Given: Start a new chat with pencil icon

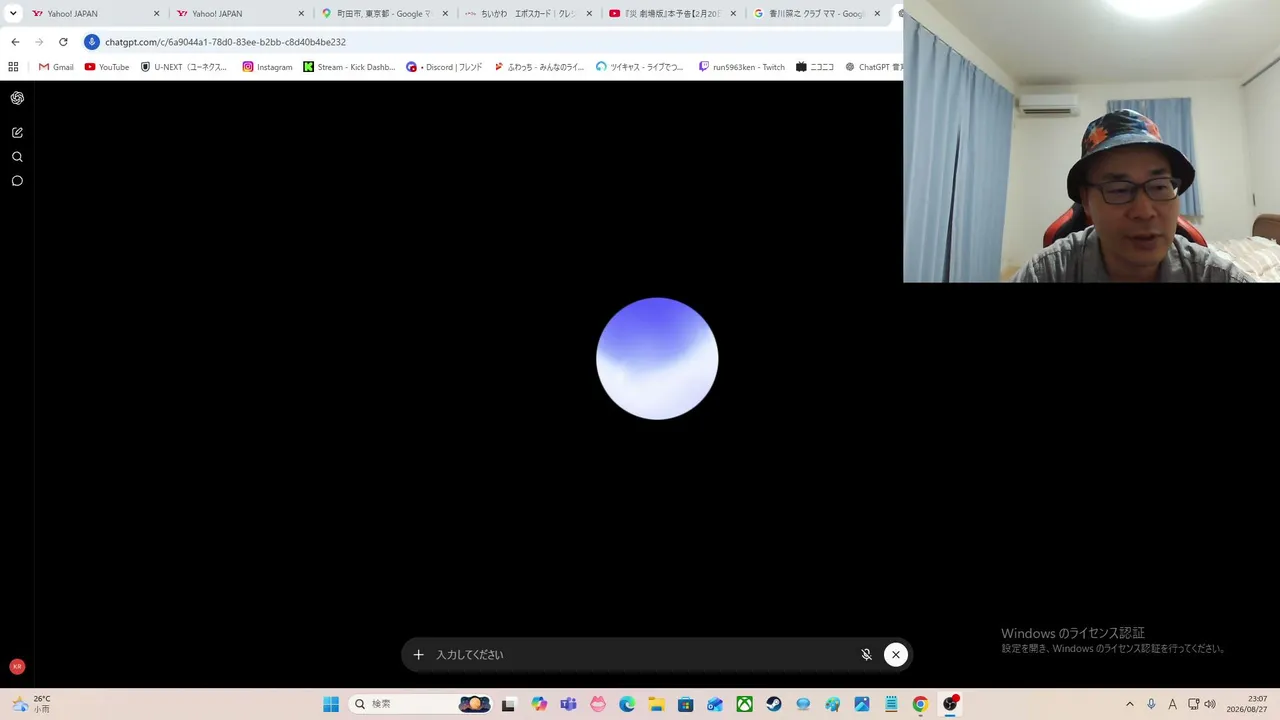Looking at the screenshot, I should point(17,132).
